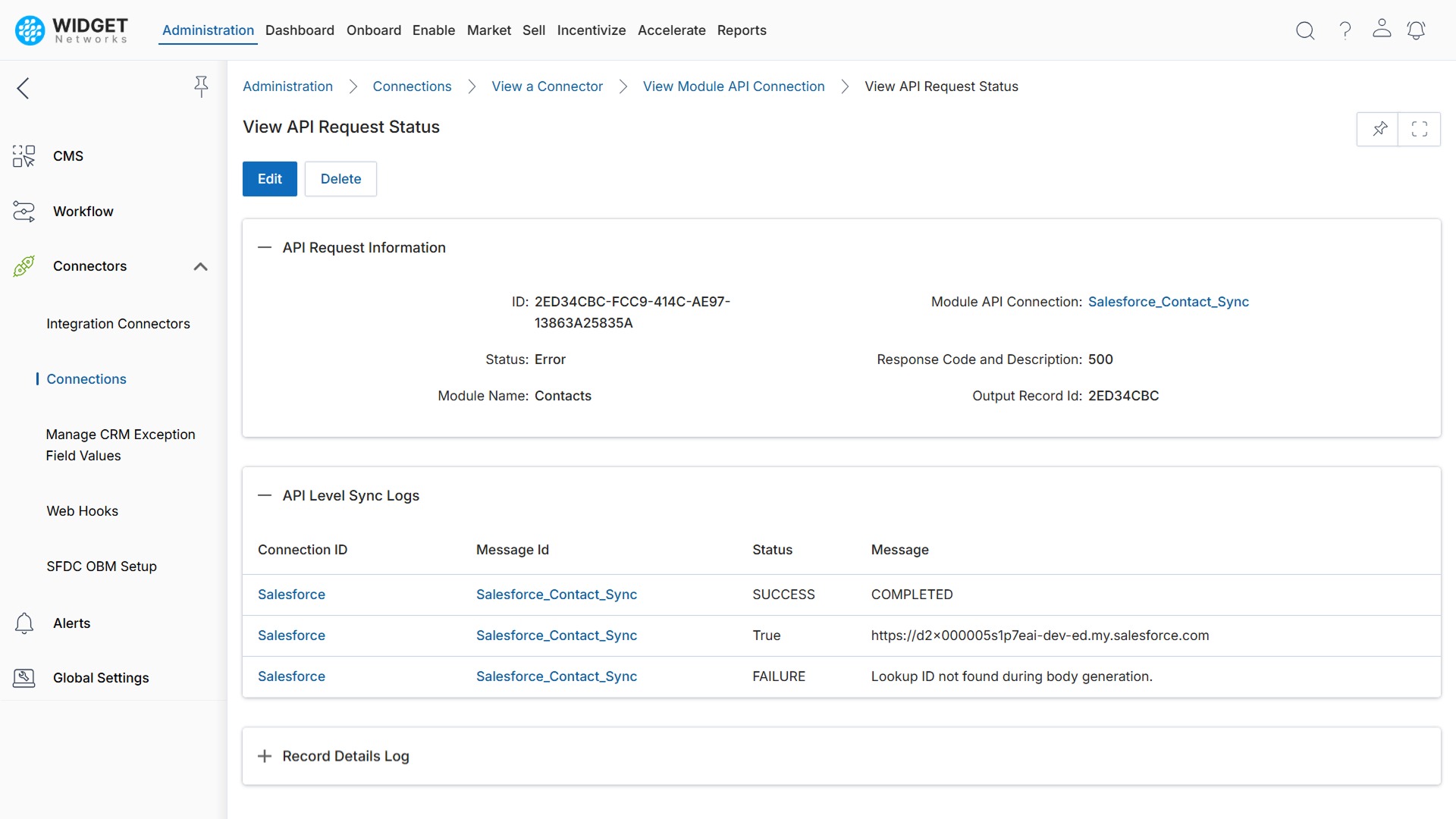Open the Reports menu item
The width and height of the screenshot is (1456, 819).
(742, 30)
